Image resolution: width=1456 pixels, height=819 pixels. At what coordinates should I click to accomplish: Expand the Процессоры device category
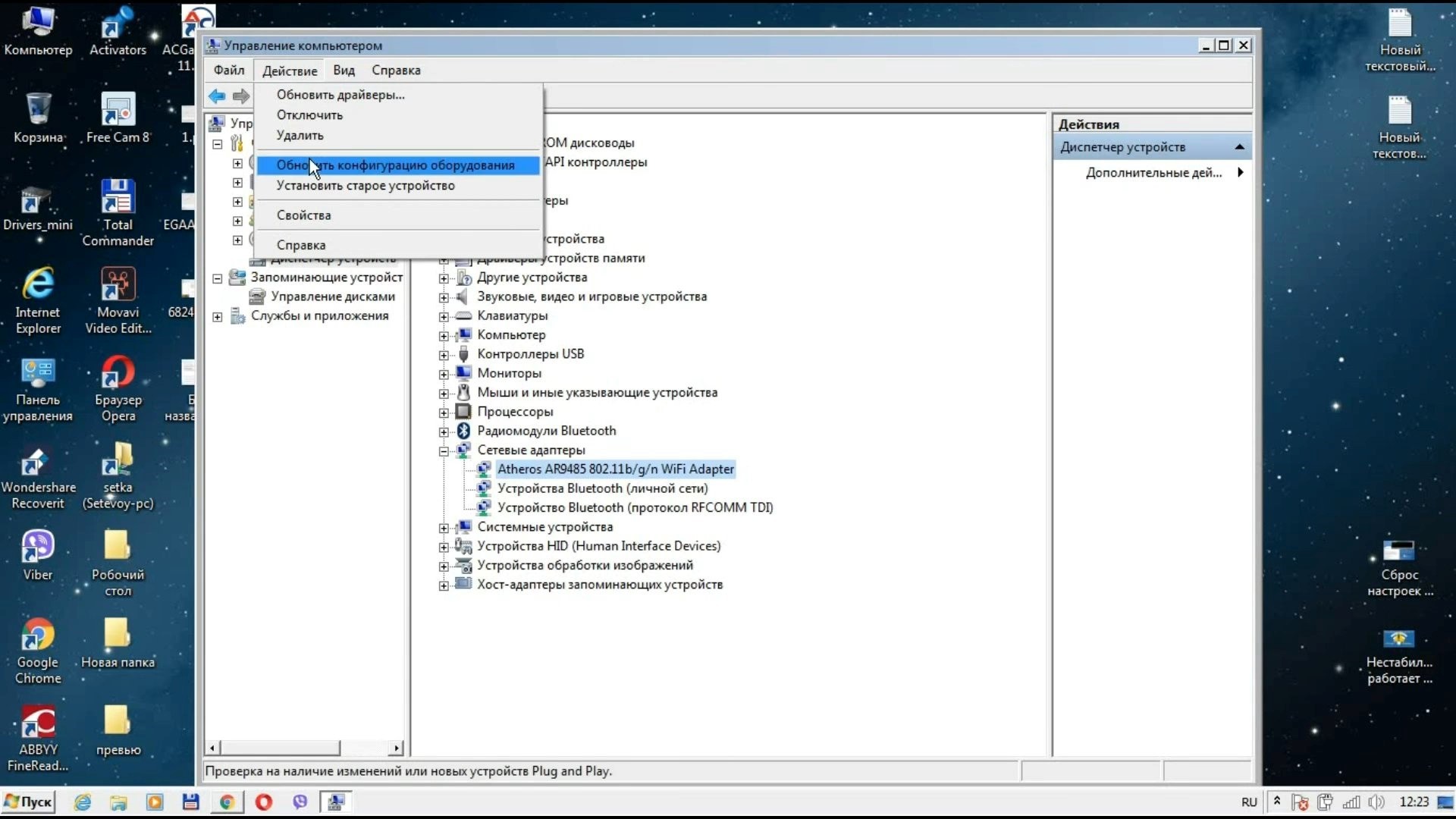[444, 413]
